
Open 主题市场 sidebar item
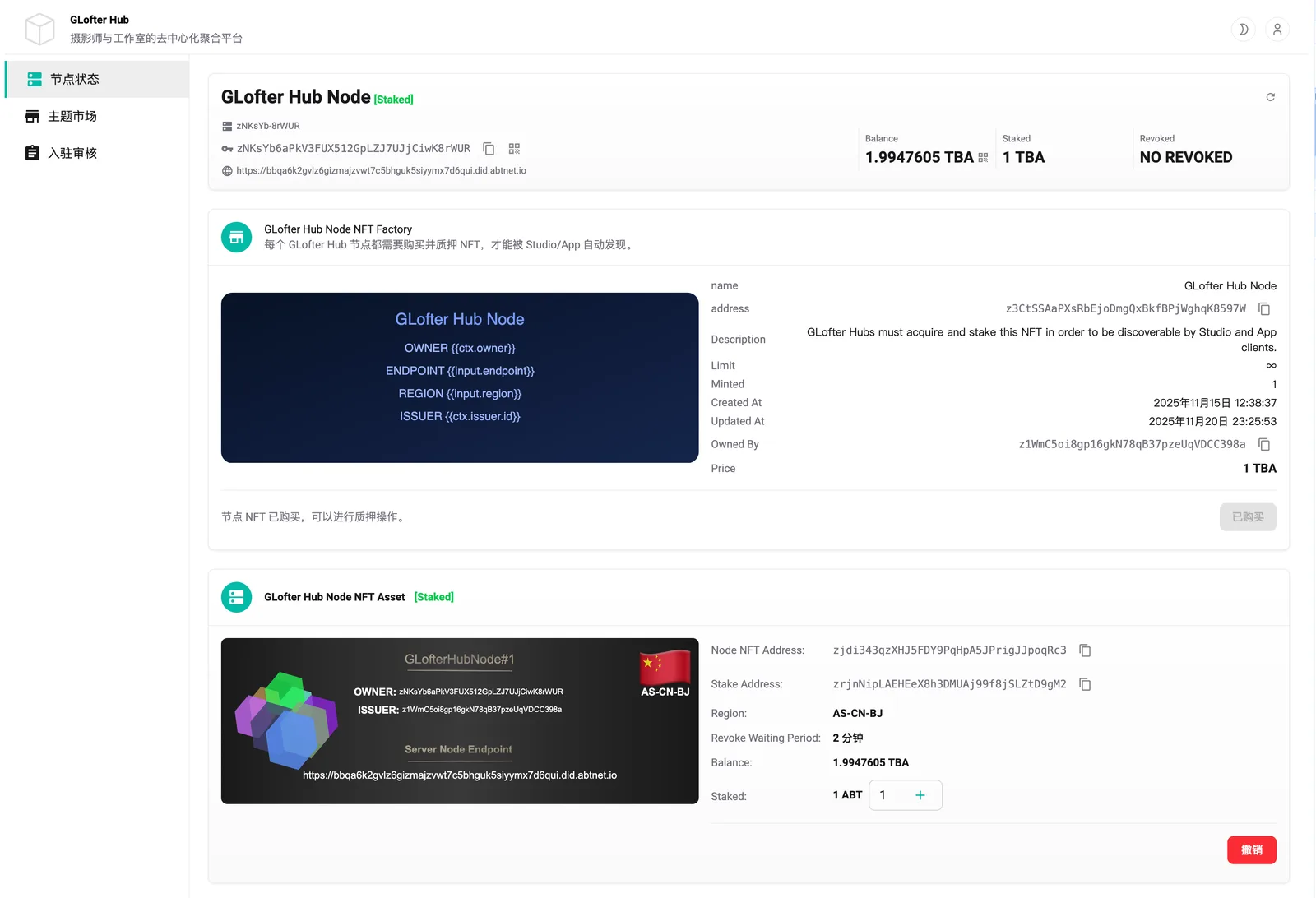point(97,116)
